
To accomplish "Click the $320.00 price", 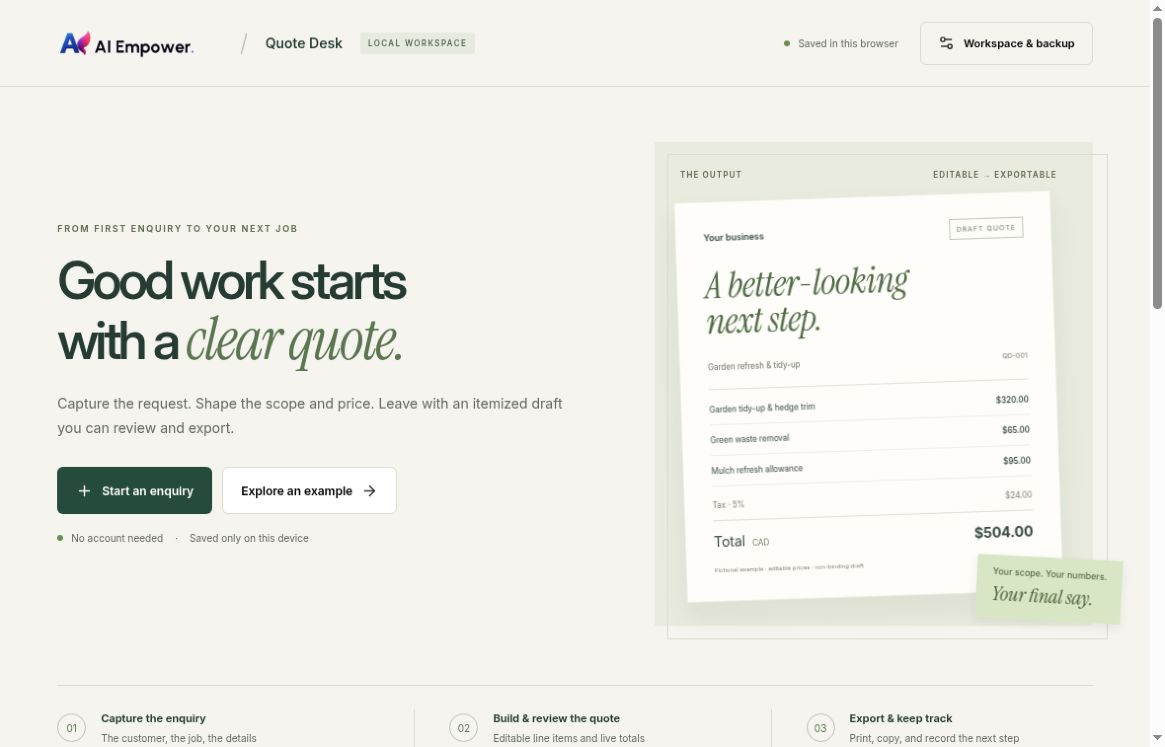I will 1012,400.
